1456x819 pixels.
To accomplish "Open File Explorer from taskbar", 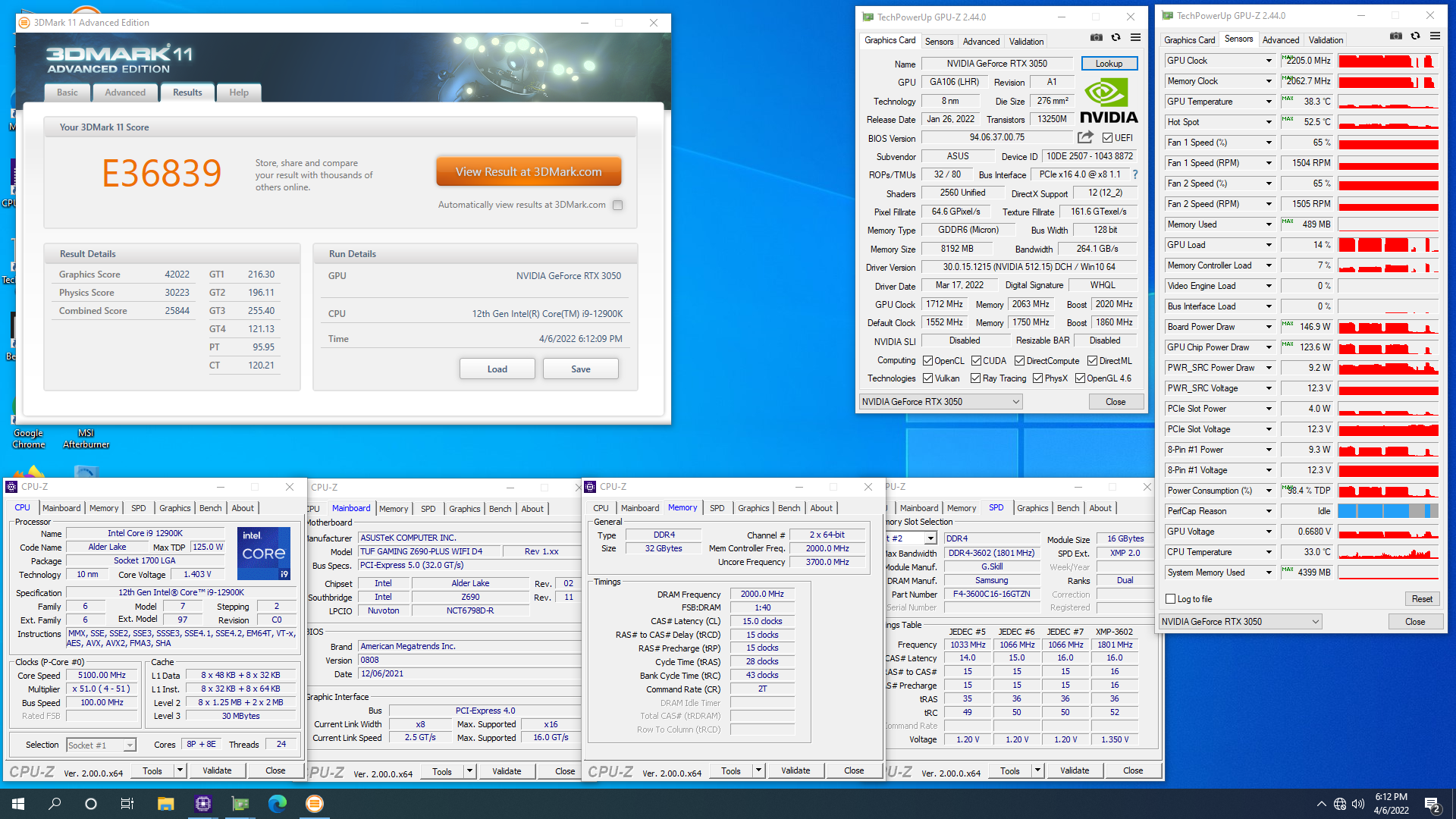I will pyautogui.click(x=165, y=804).
